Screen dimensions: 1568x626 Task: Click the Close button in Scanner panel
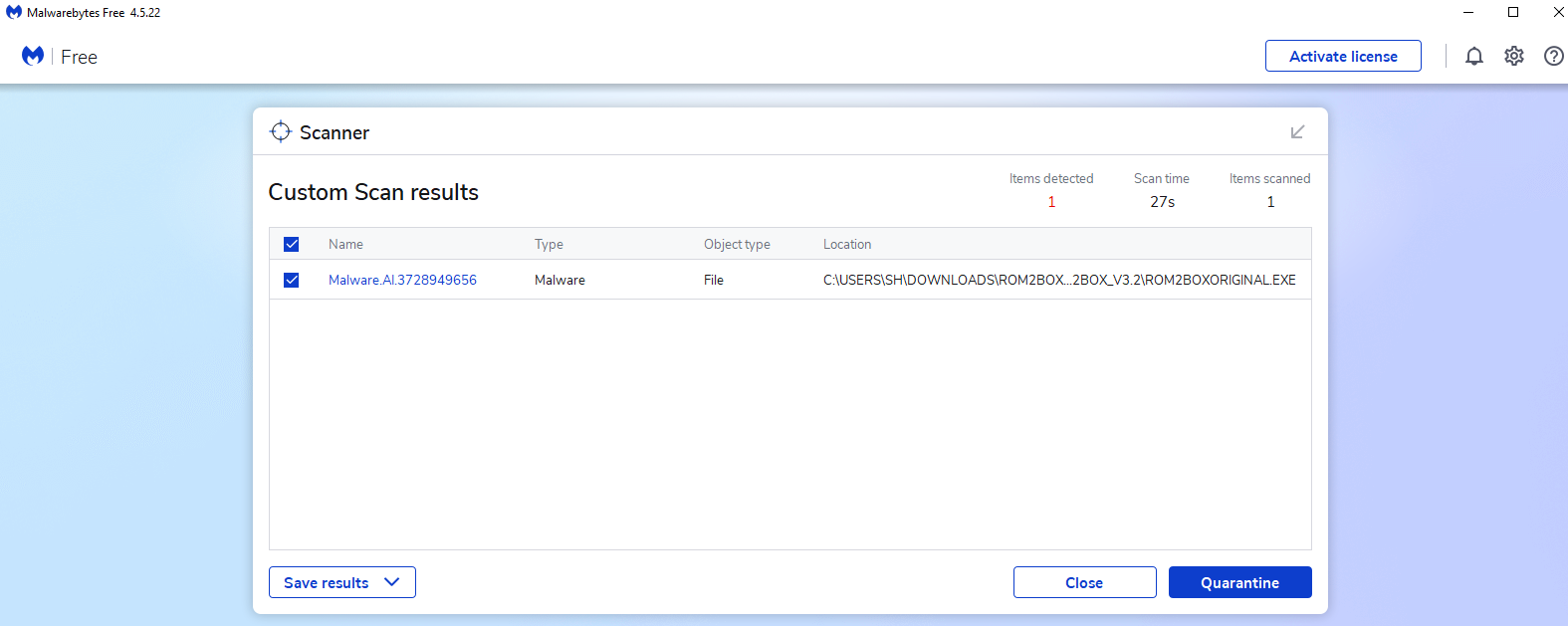coord(1084,582)
